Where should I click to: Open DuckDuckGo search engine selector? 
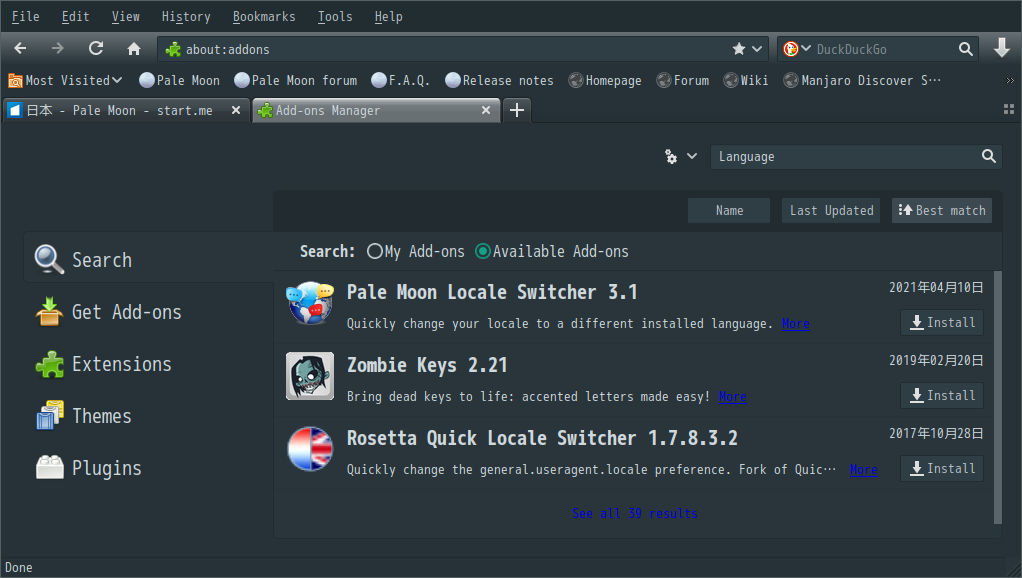point(797,49)
